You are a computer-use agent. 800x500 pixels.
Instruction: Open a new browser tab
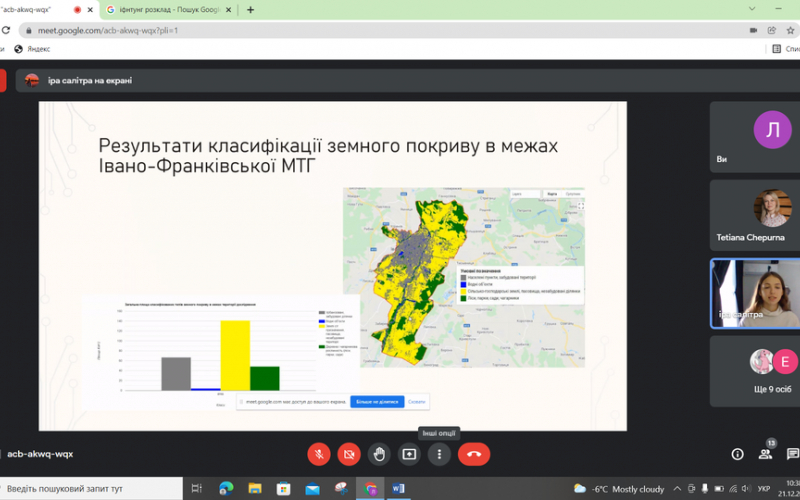[x=251, y=10]
